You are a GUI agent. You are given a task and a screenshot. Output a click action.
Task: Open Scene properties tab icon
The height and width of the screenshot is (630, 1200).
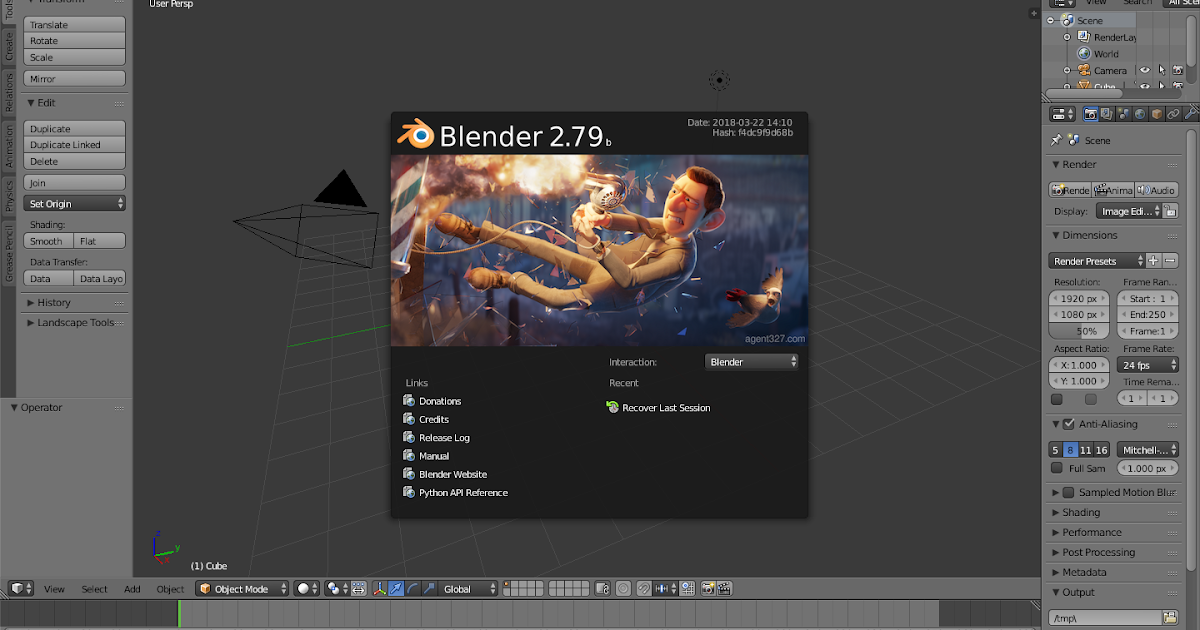point(1123,114)
